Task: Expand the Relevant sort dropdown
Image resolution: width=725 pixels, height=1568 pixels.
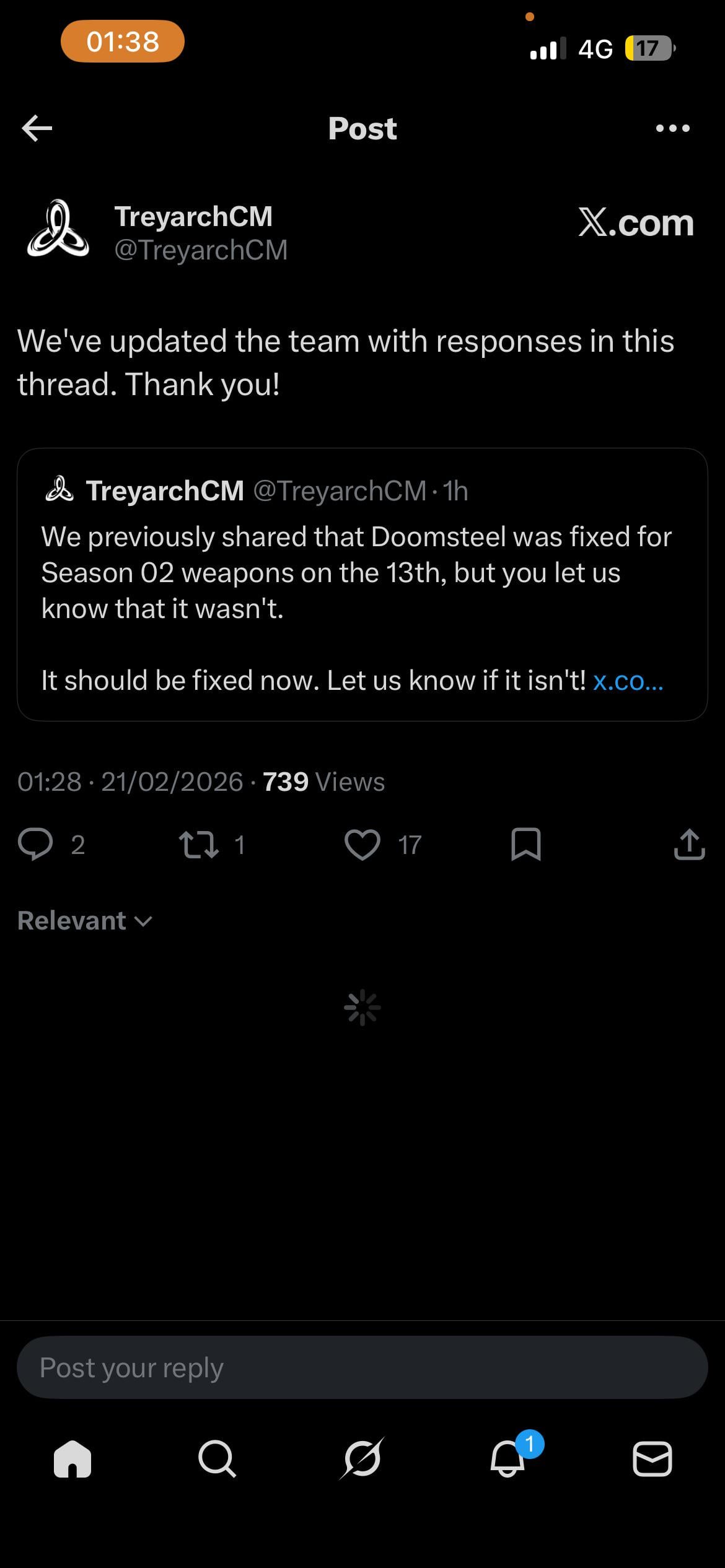Action: click(84, 921)
